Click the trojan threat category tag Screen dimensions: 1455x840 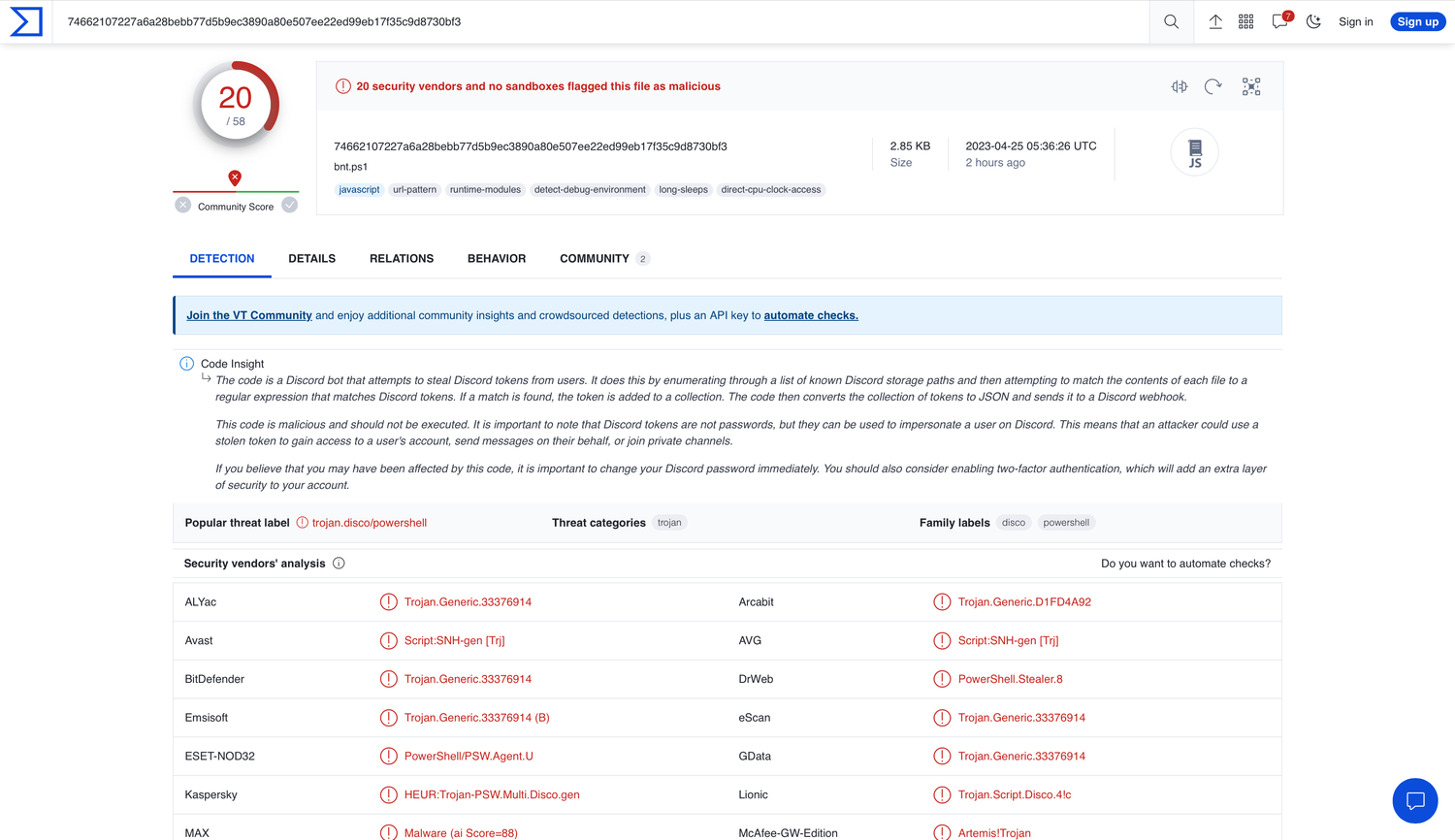tap(669, 523)
